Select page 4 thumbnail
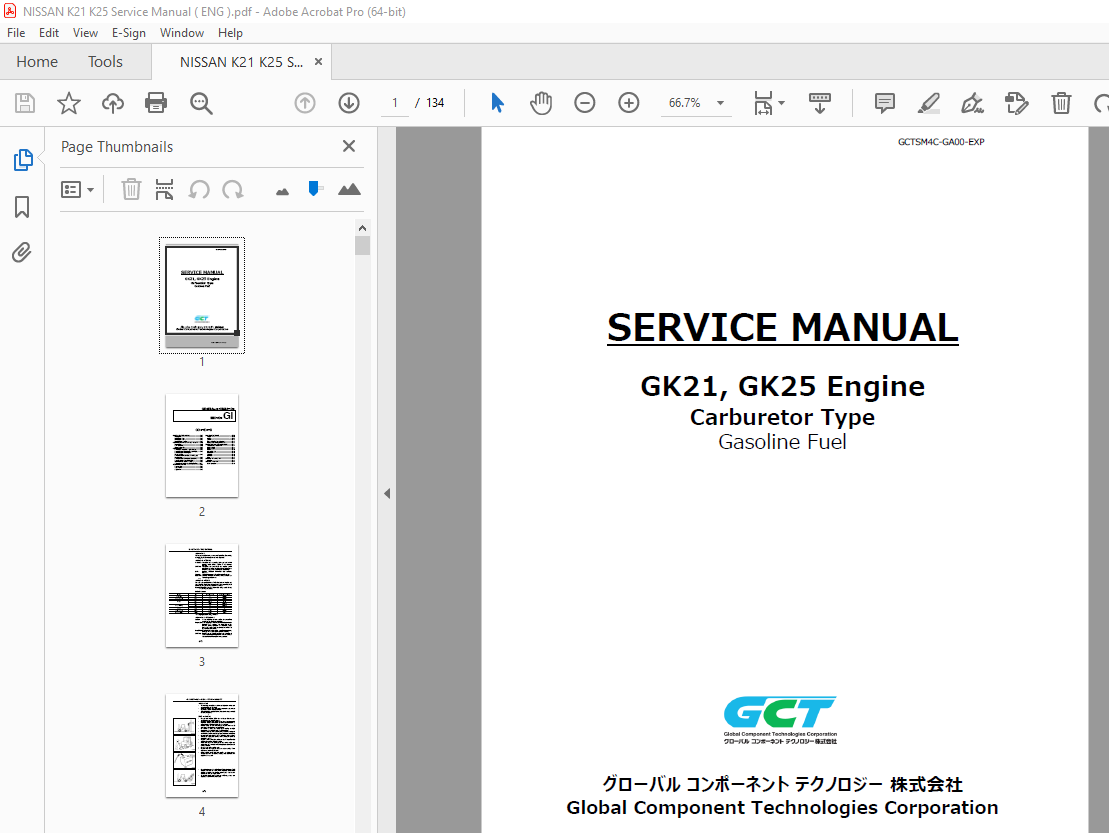 point(202,746)
